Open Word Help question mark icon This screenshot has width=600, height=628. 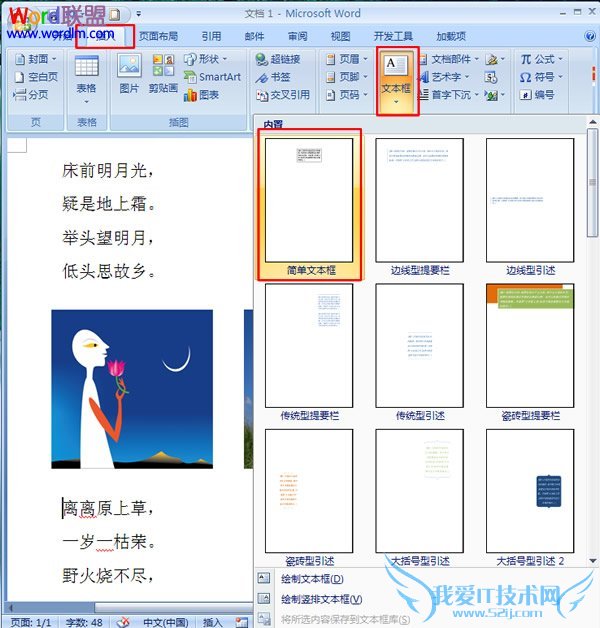pos(589,36)
